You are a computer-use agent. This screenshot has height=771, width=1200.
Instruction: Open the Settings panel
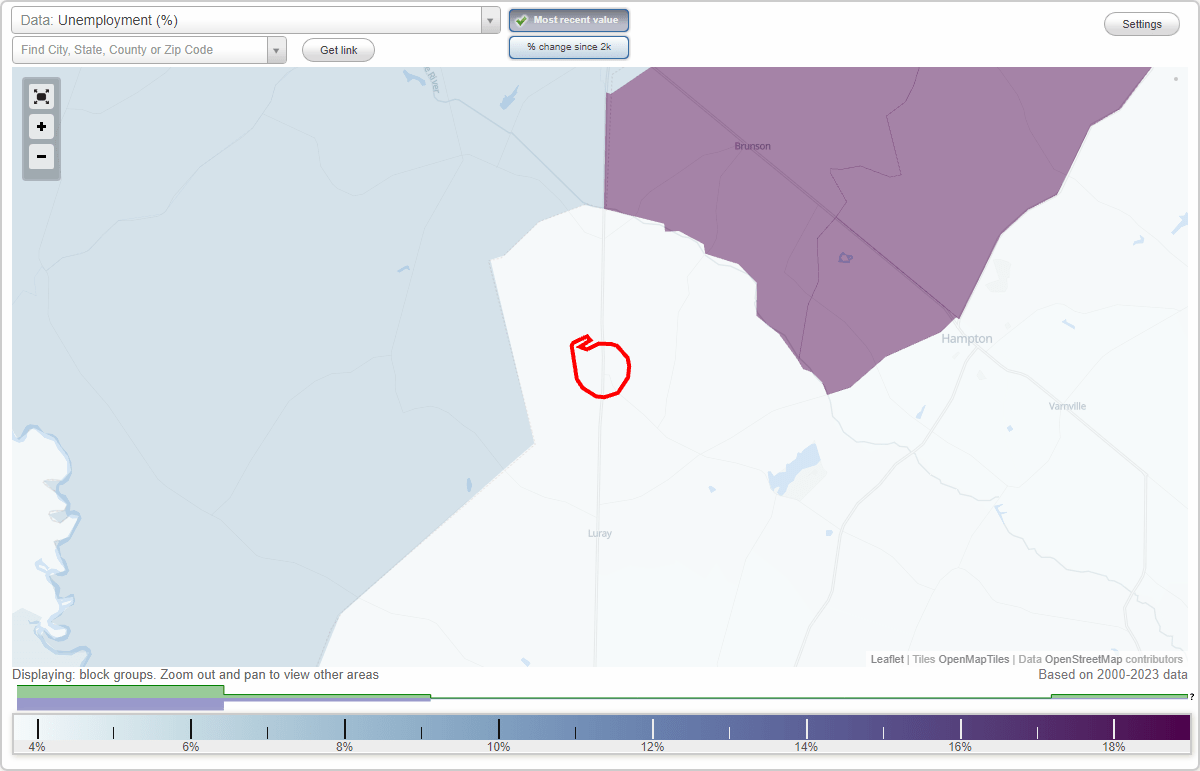tap(1141, 23)
